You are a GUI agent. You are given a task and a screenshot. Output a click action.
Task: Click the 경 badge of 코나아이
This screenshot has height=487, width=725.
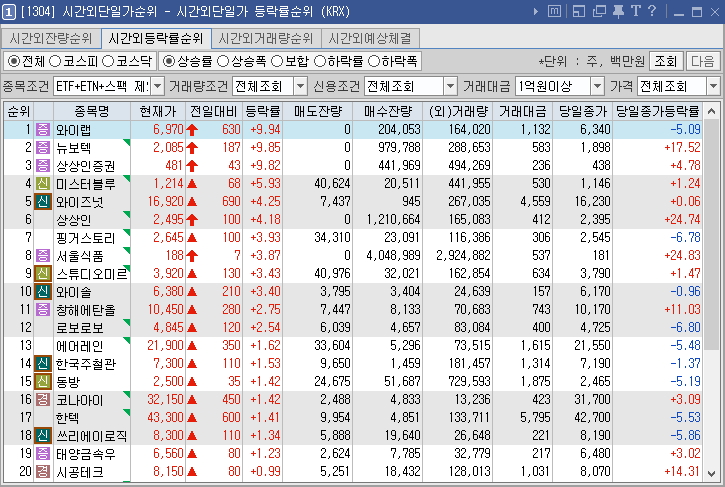pos(43,400)
